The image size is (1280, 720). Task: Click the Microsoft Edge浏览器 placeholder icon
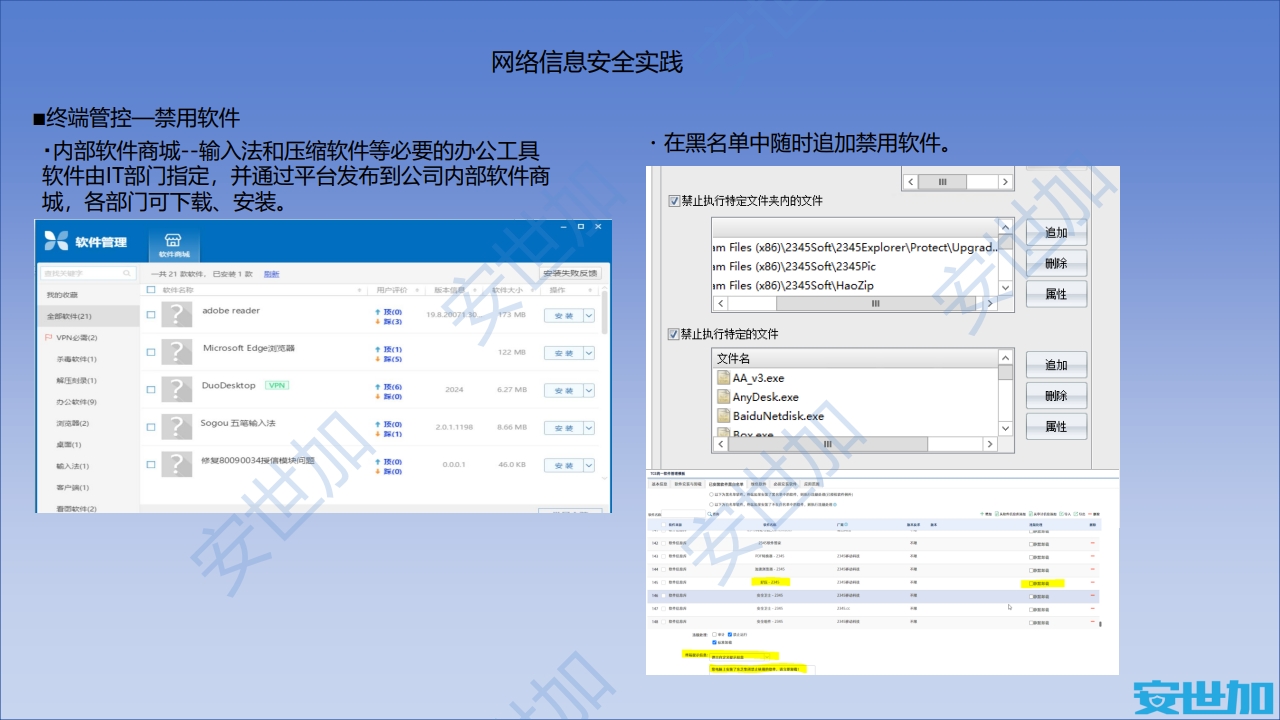click(177, 352)
